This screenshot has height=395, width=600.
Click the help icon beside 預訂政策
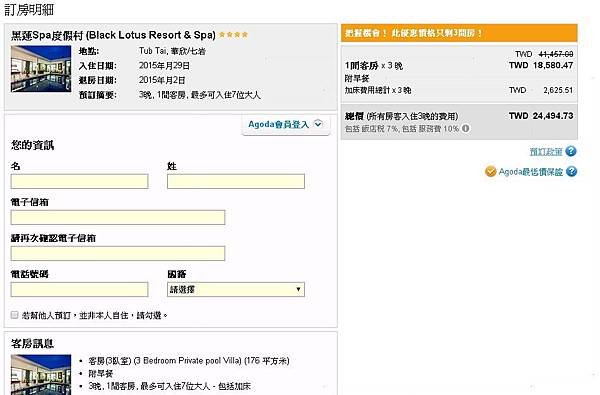(x=571, y=151)
